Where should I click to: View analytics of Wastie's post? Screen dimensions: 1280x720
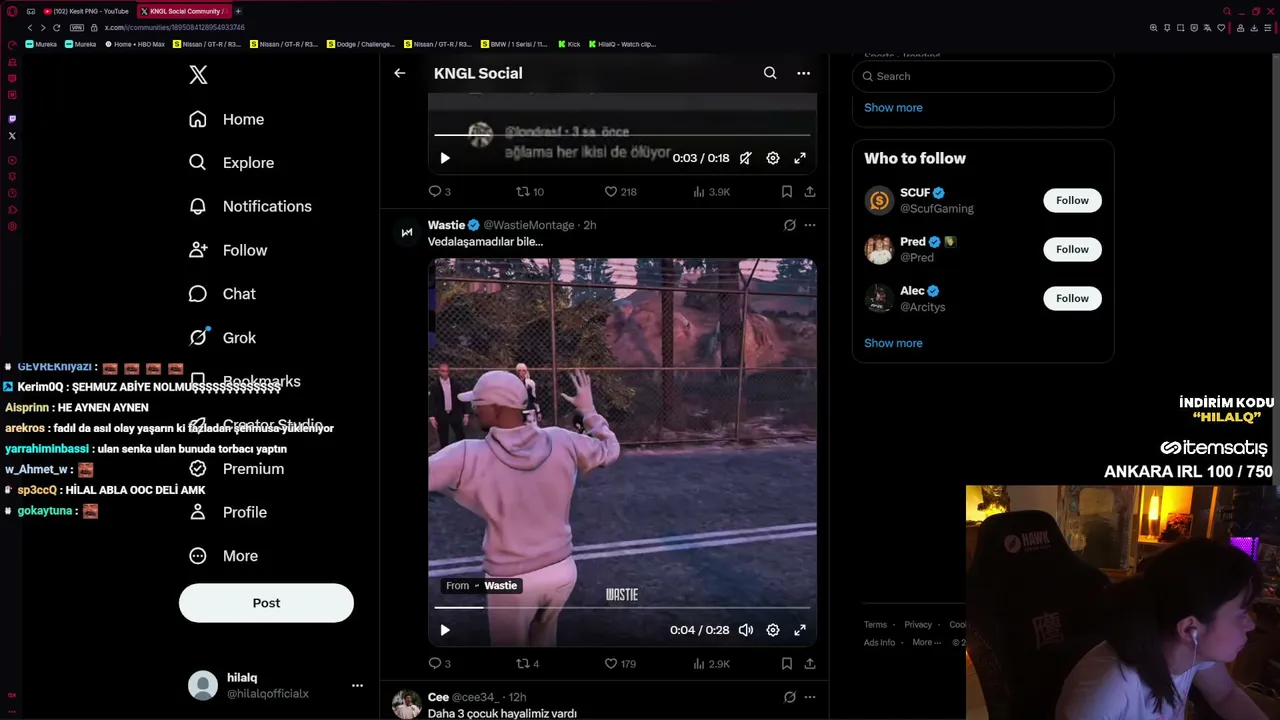point(711,663)
